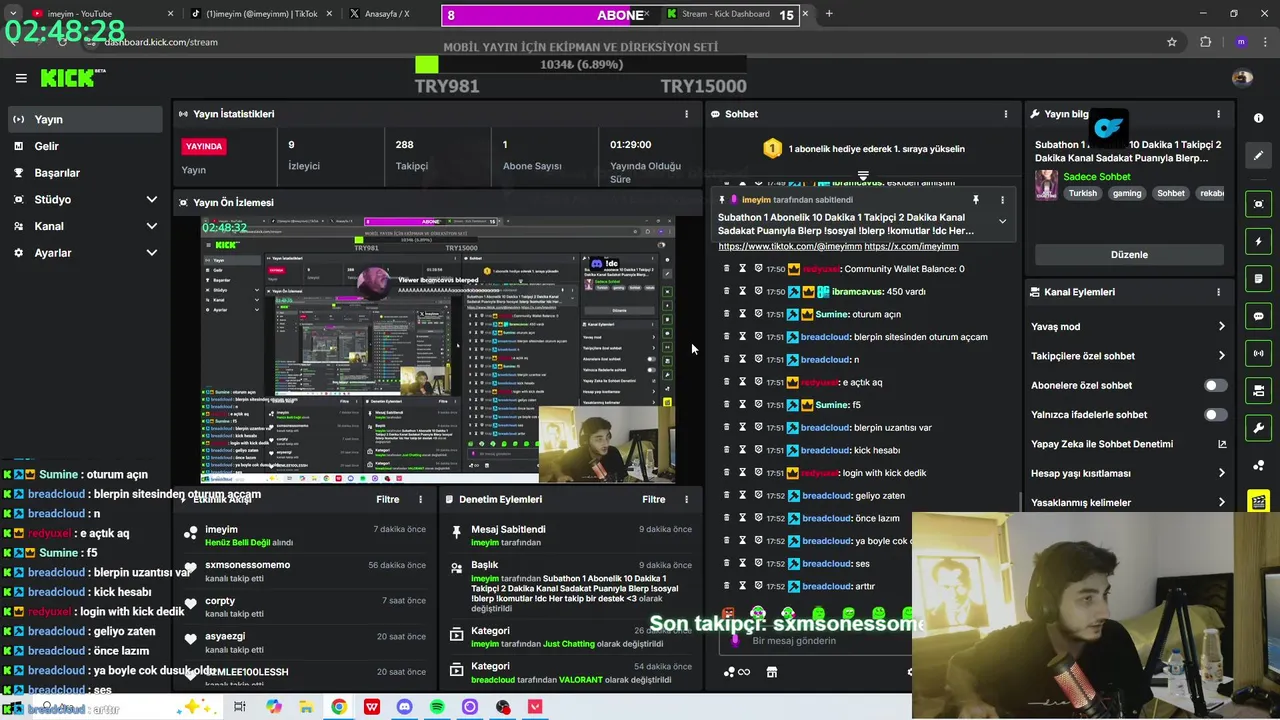The height and width of the screenshot is (720, 1280).
Task: Click the screen capture frame icon in the right rail
Action: pos(1258,204)
